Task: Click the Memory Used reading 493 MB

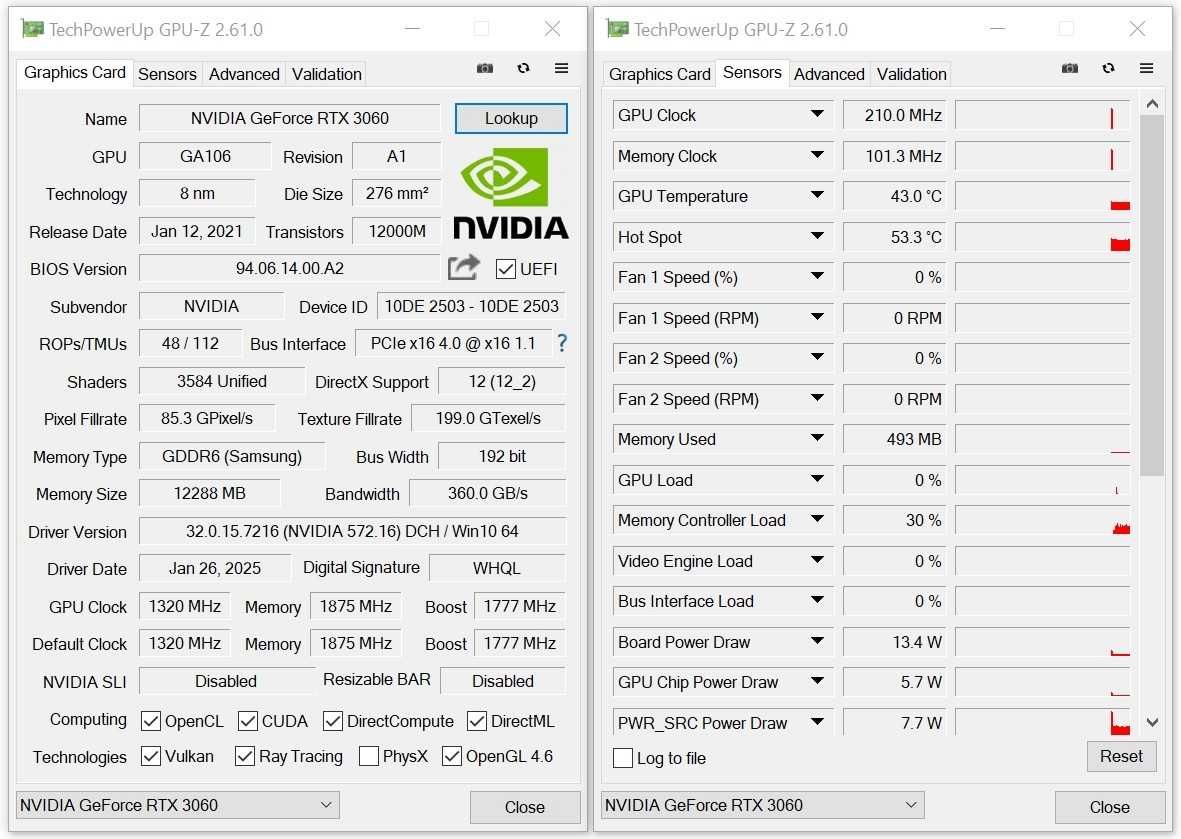Action: pyautogui.click(x=895, y=439)
